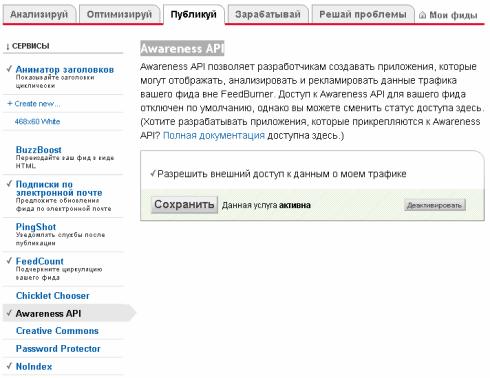Open Аниматор заголовков service
This screenshot has width=490, height=378.
click(x=65, y=70)
